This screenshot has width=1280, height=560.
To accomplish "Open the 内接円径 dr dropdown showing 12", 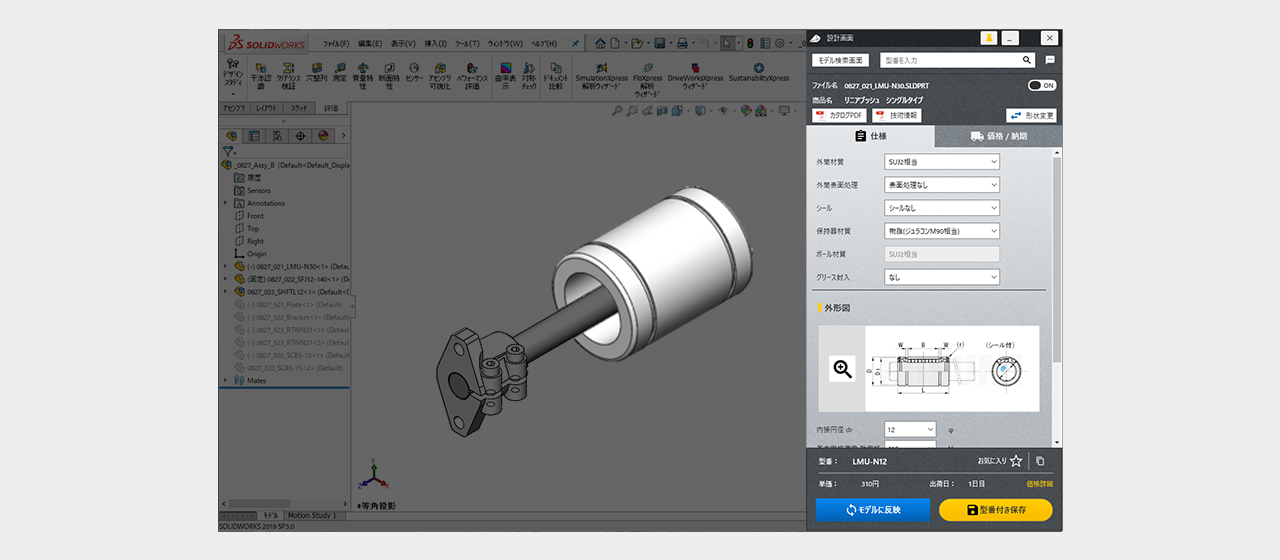I will [910, 429].
